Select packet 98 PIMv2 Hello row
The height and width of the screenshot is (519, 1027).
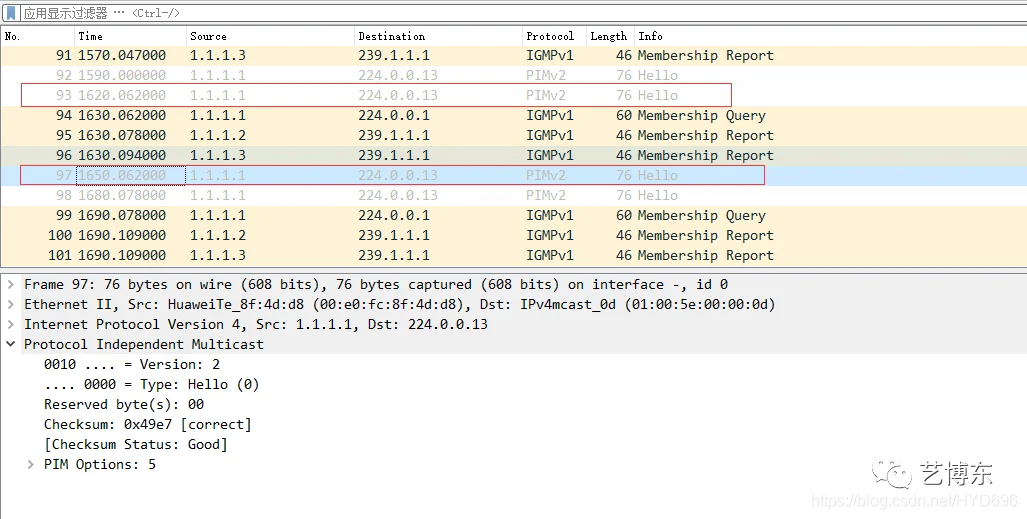click(514, 195)
